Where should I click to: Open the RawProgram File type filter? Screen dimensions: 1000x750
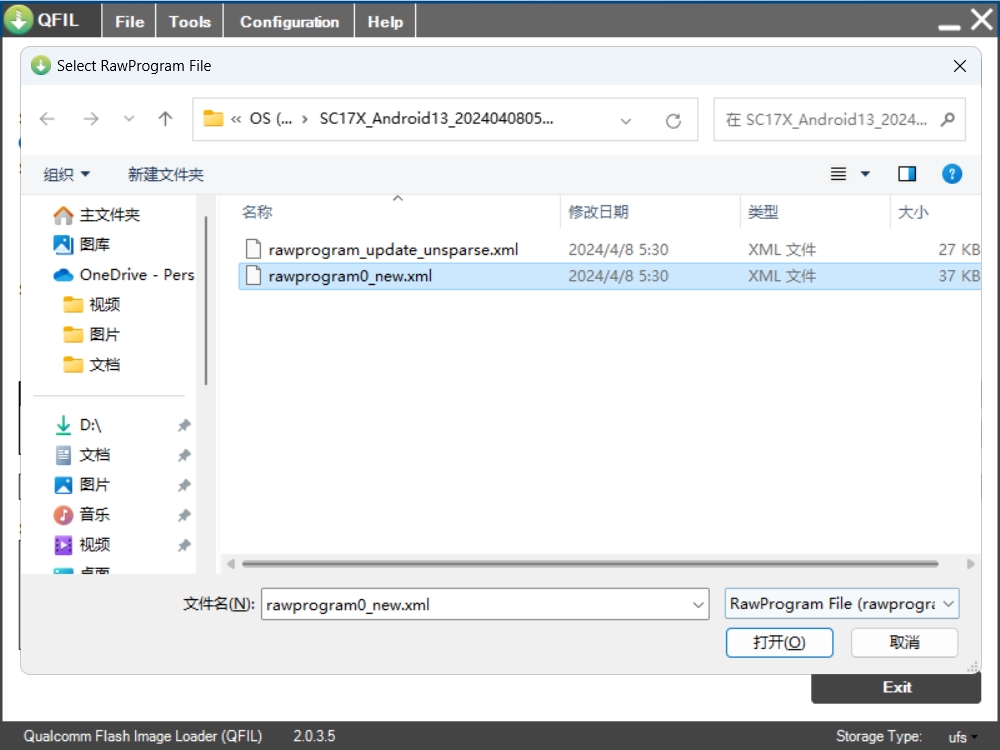coord(842,603)
